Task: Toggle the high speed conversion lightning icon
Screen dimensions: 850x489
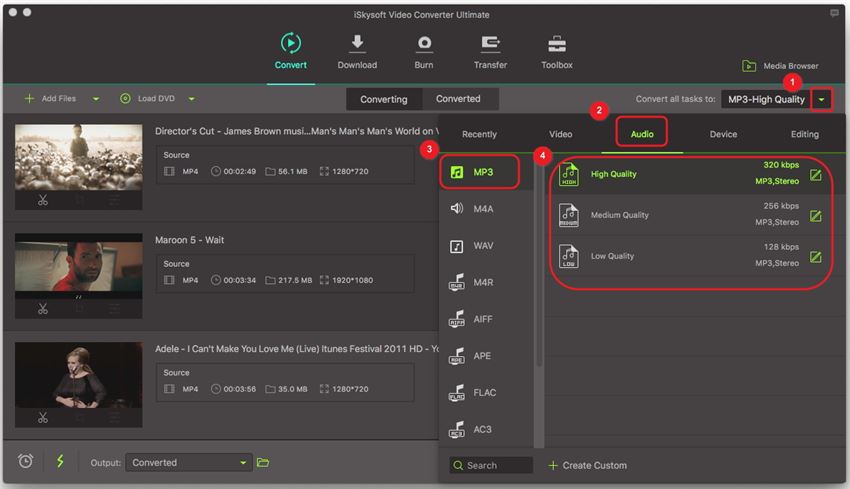Action: [x=60, y=461]
